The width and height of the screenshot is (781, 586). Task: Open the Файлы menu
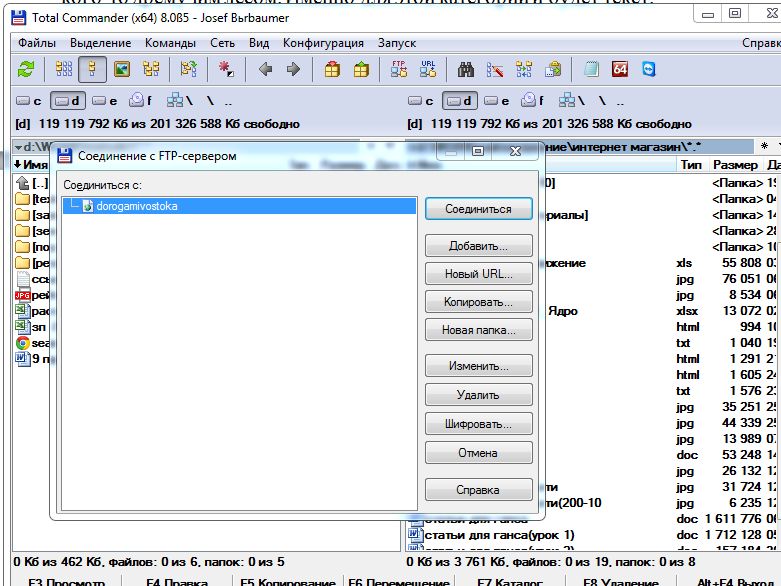point(37,43)
